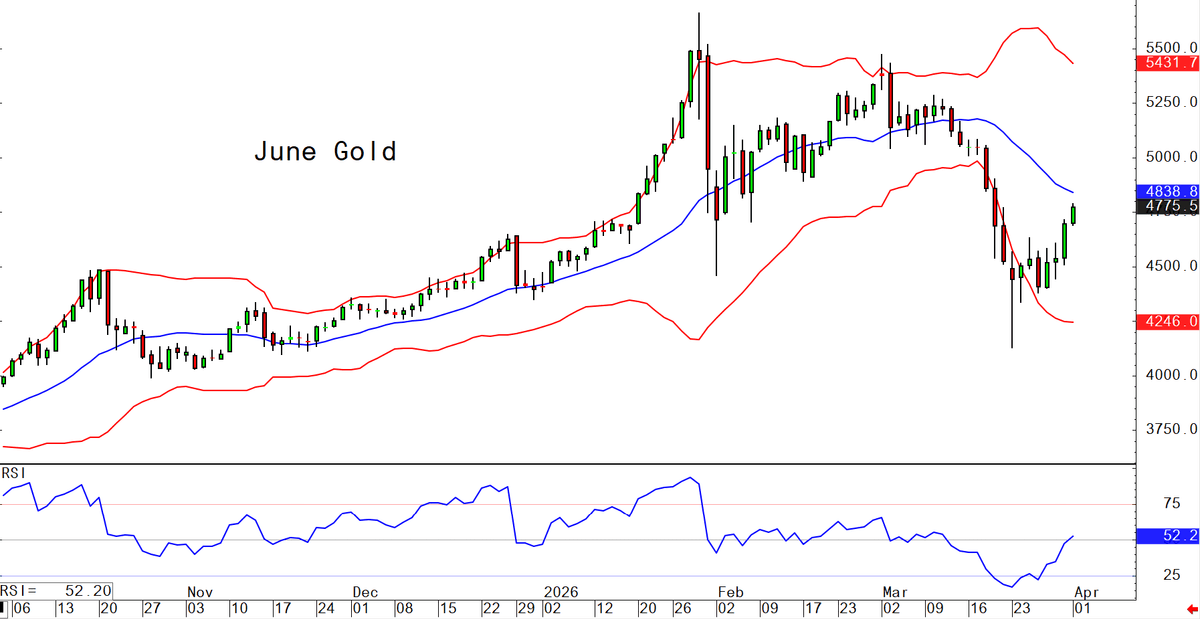The image size is (1200, 619).
Task: Select the 4838.8 moving average price tag
Action: click(1168, 190)
